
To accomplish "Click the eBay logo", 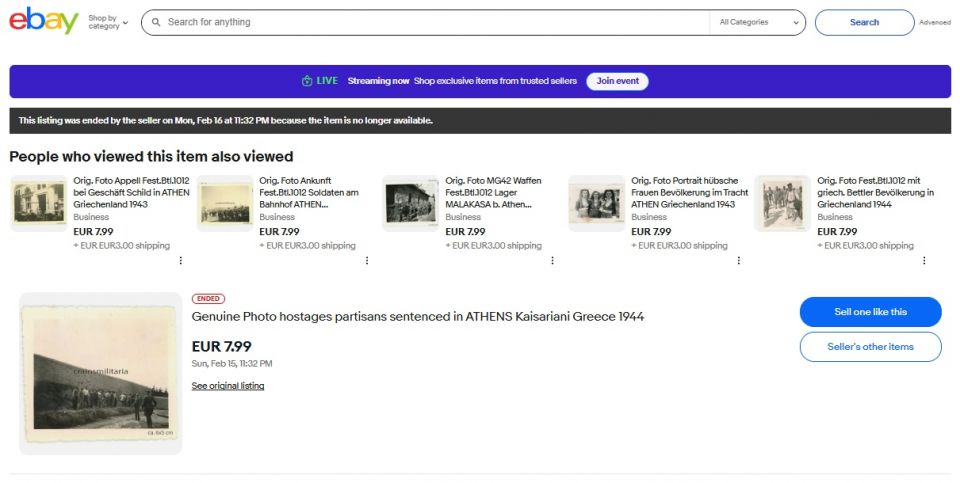I will click(x=44, y=21).
